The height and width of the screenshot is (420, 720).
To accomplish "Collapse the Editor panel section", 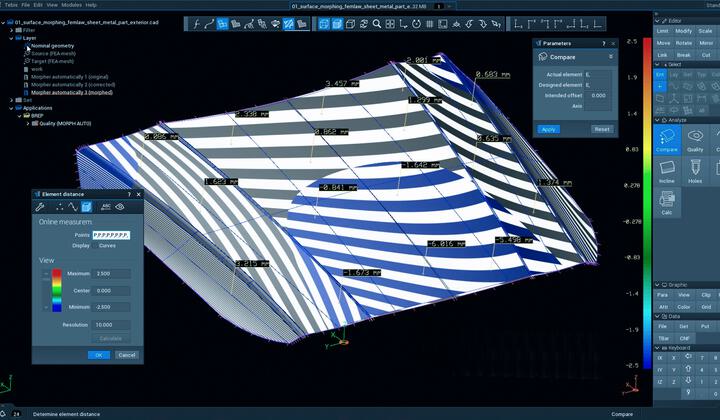I will coord(657,21).
